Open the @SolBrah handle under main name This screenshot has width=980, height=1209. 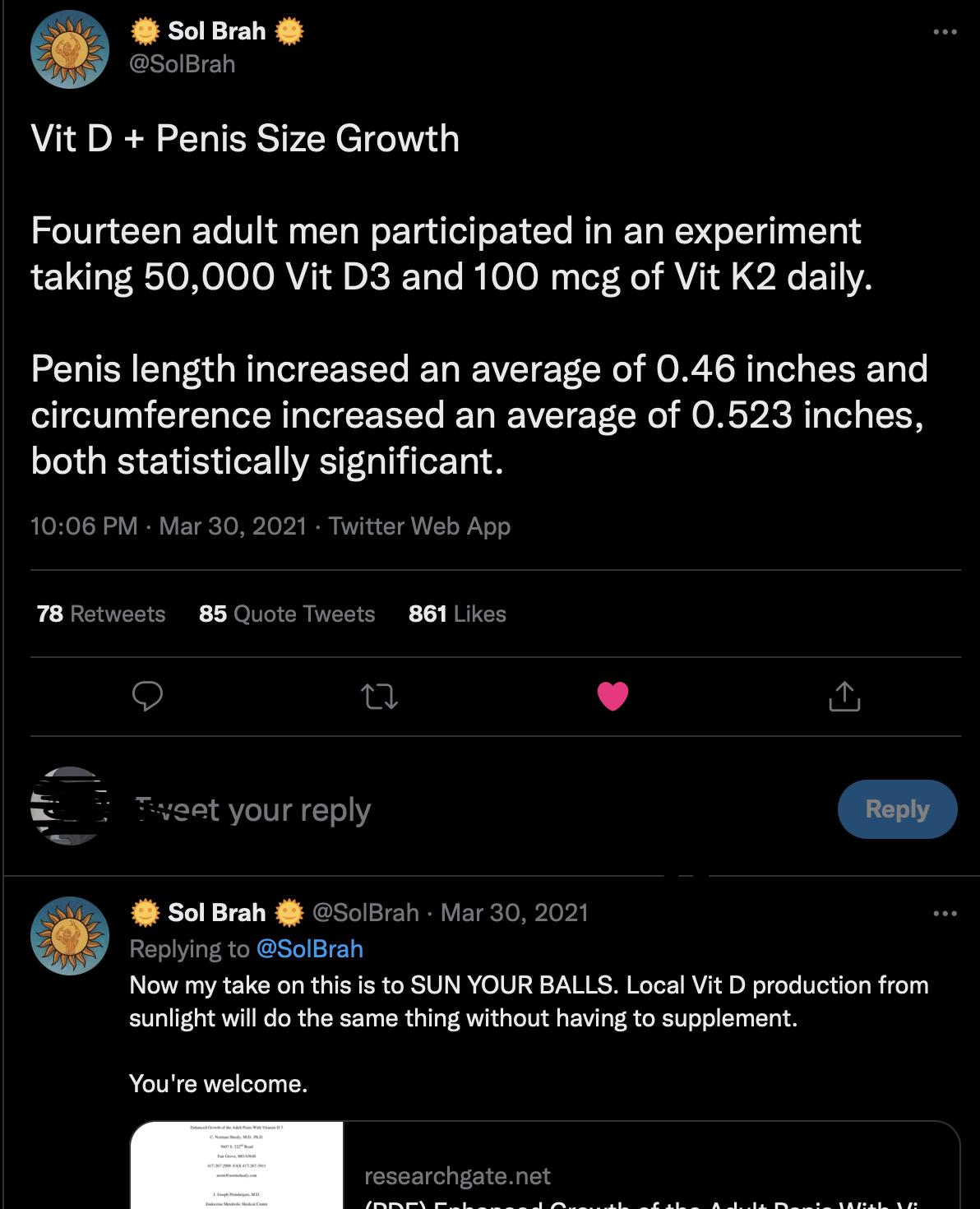183,64
